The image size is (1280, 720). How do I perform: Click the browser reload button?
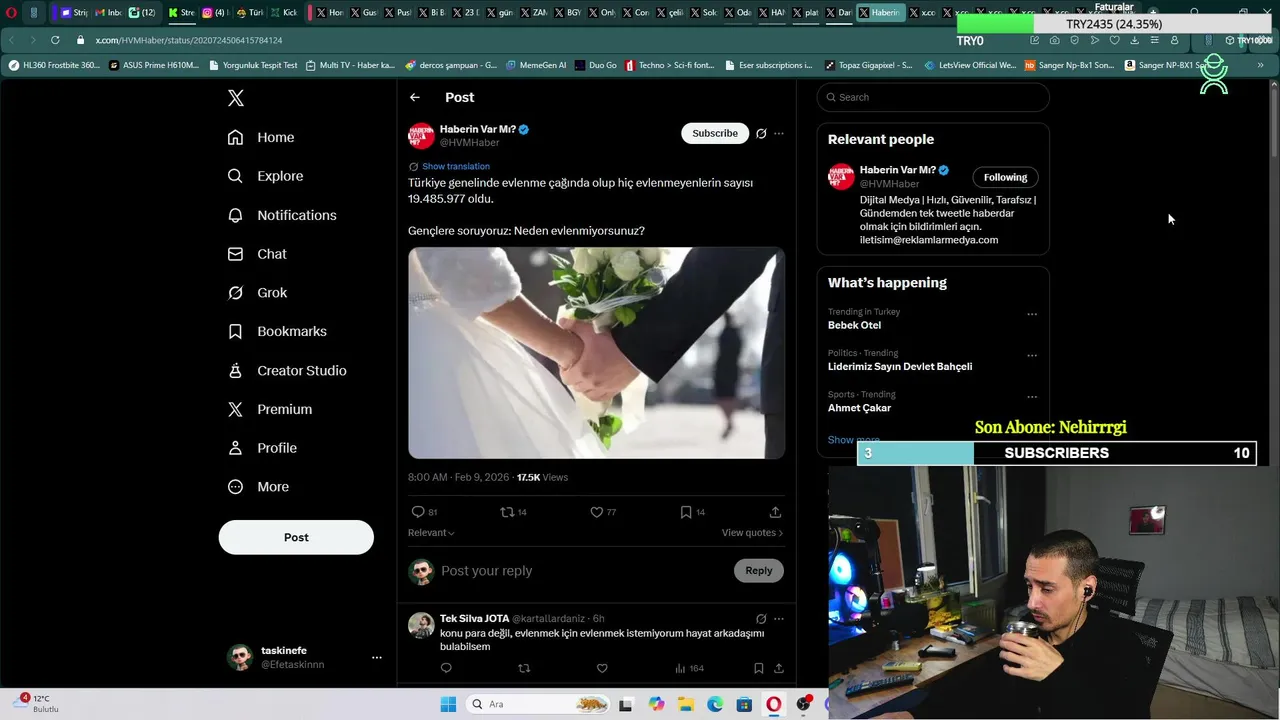[55, 40]
